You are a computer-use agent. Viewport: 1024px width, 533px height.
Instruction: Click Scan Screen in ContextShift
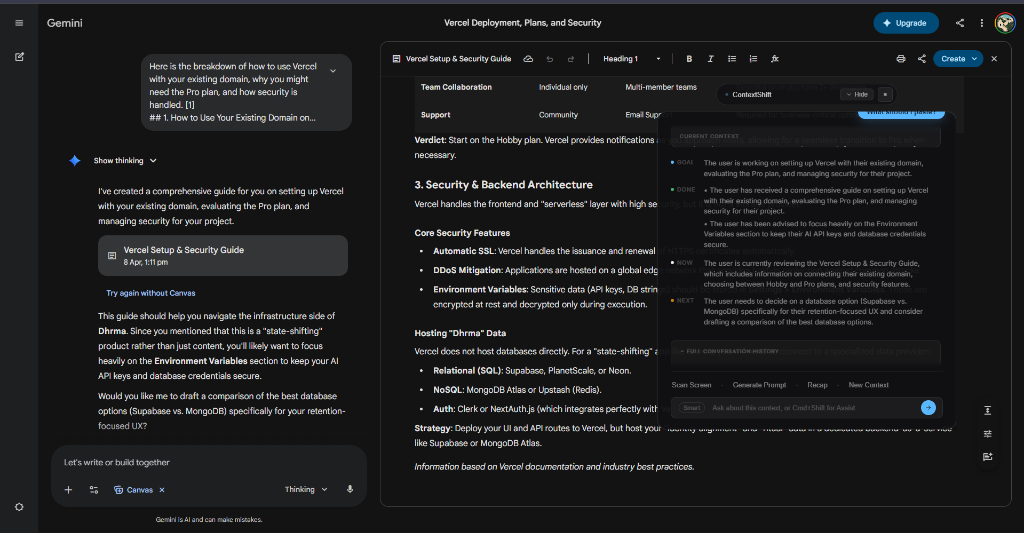691,385
